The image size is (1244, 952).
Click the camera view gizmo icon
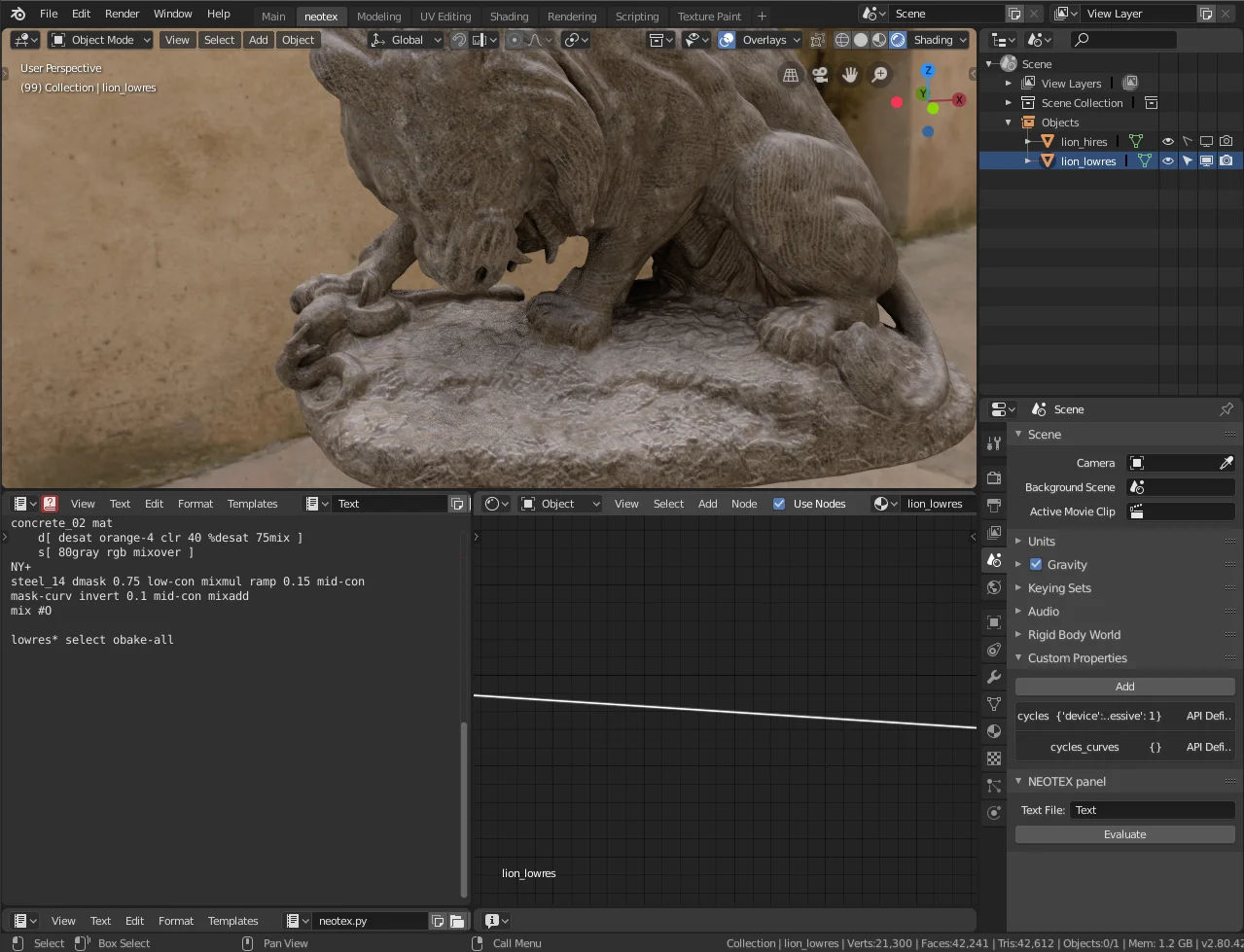[x=821, y=75]
